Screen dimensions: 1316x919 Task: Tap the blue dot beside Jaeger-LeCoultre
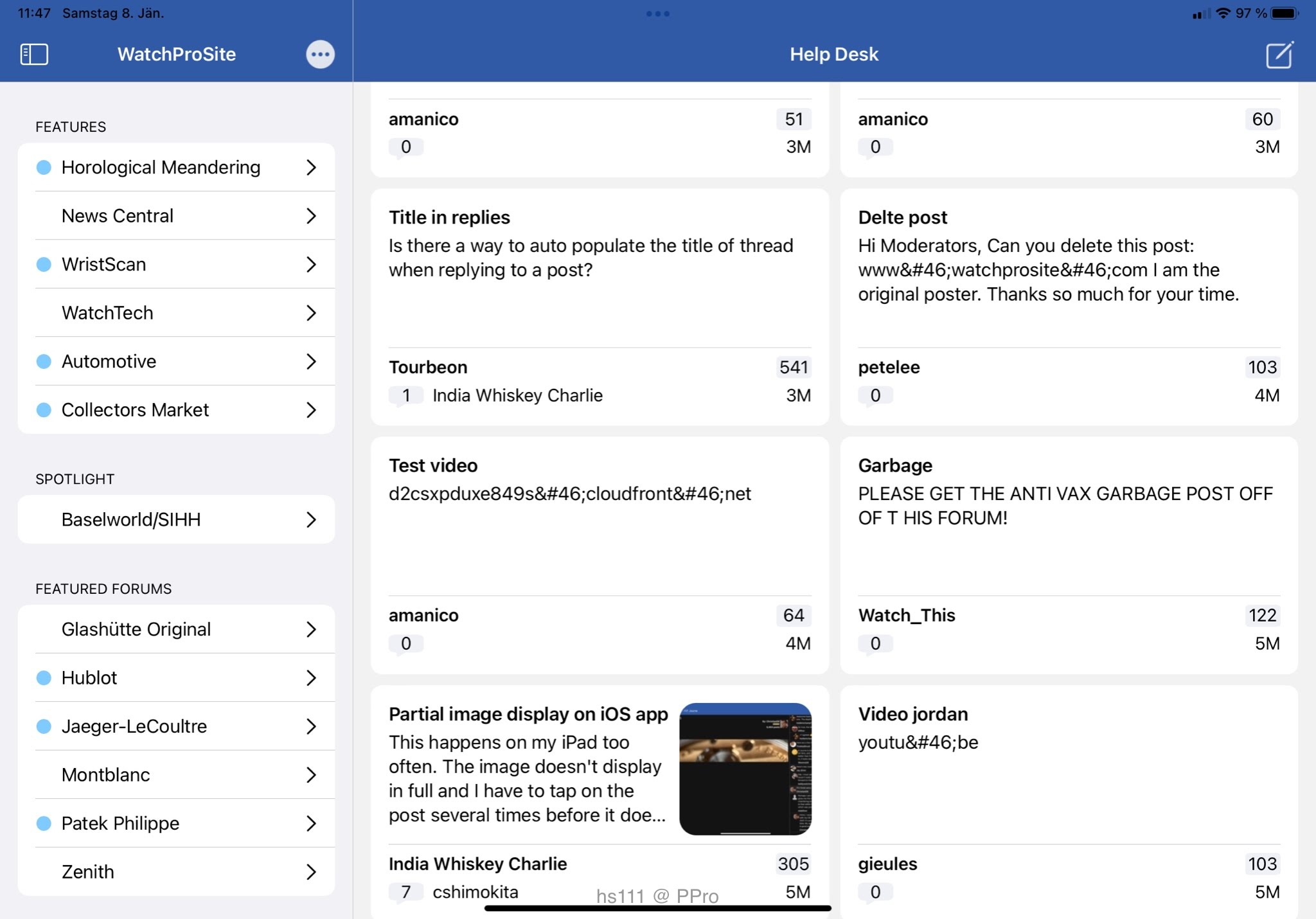[44, 726]
